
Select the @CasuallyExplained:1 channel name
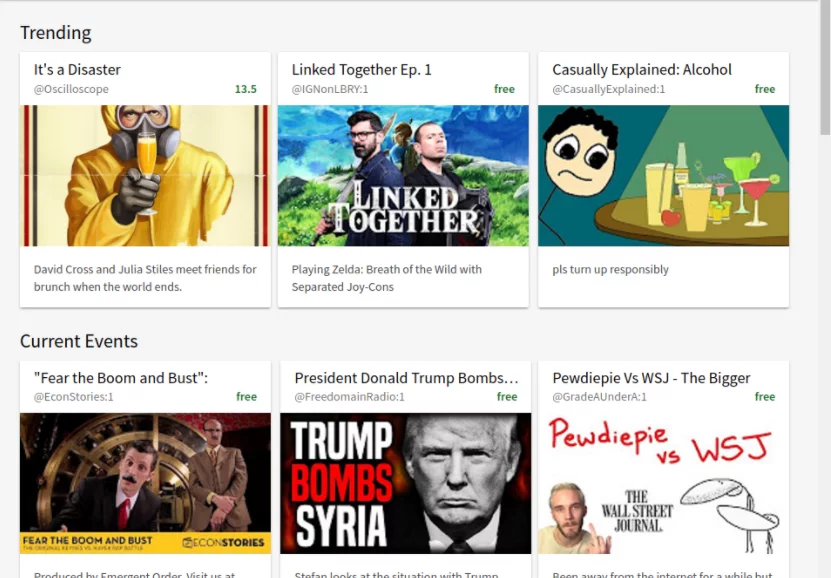coord(608,89)
